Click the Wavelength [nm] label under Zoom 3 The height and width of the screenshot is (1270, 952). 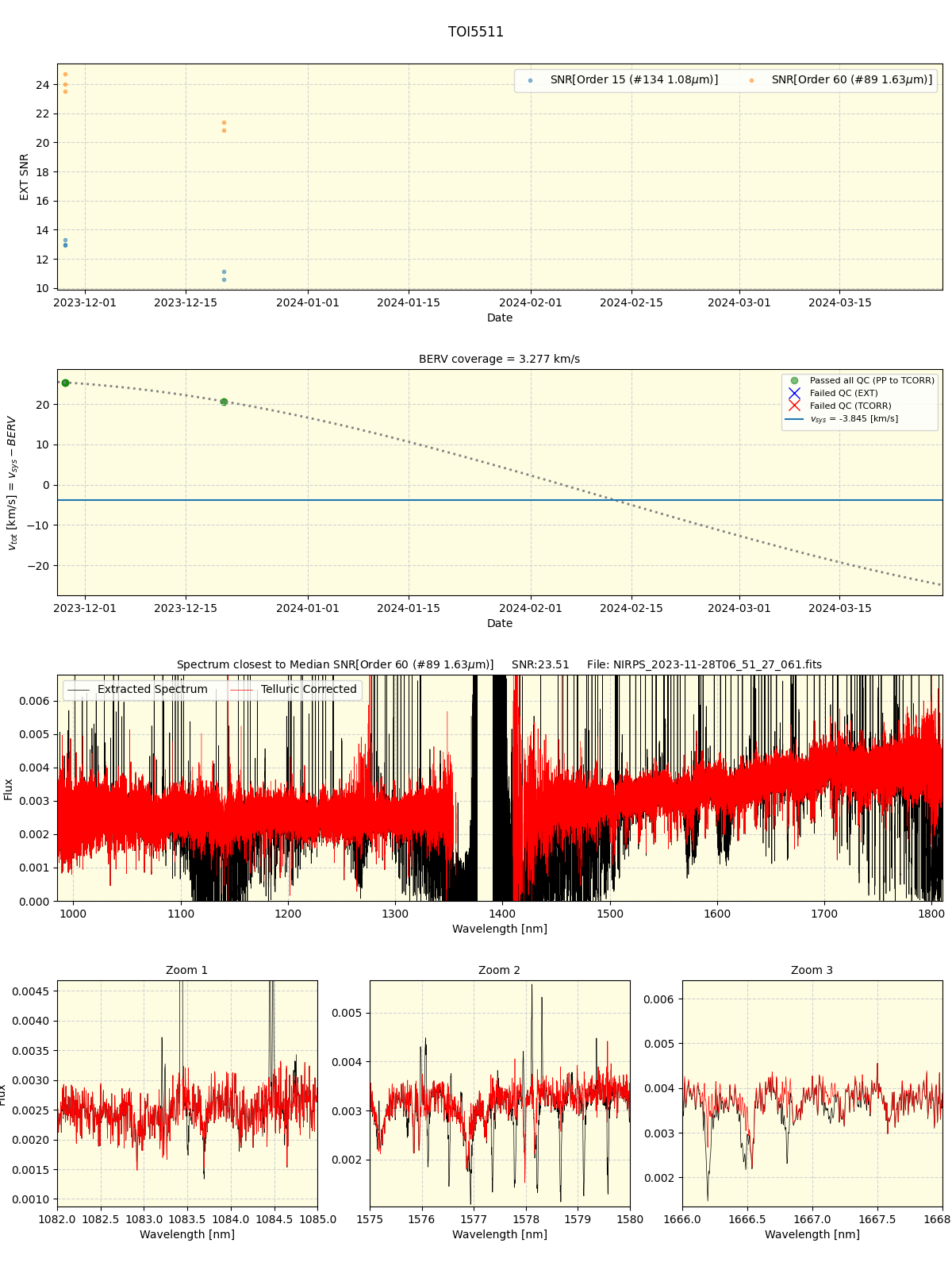812,1234
